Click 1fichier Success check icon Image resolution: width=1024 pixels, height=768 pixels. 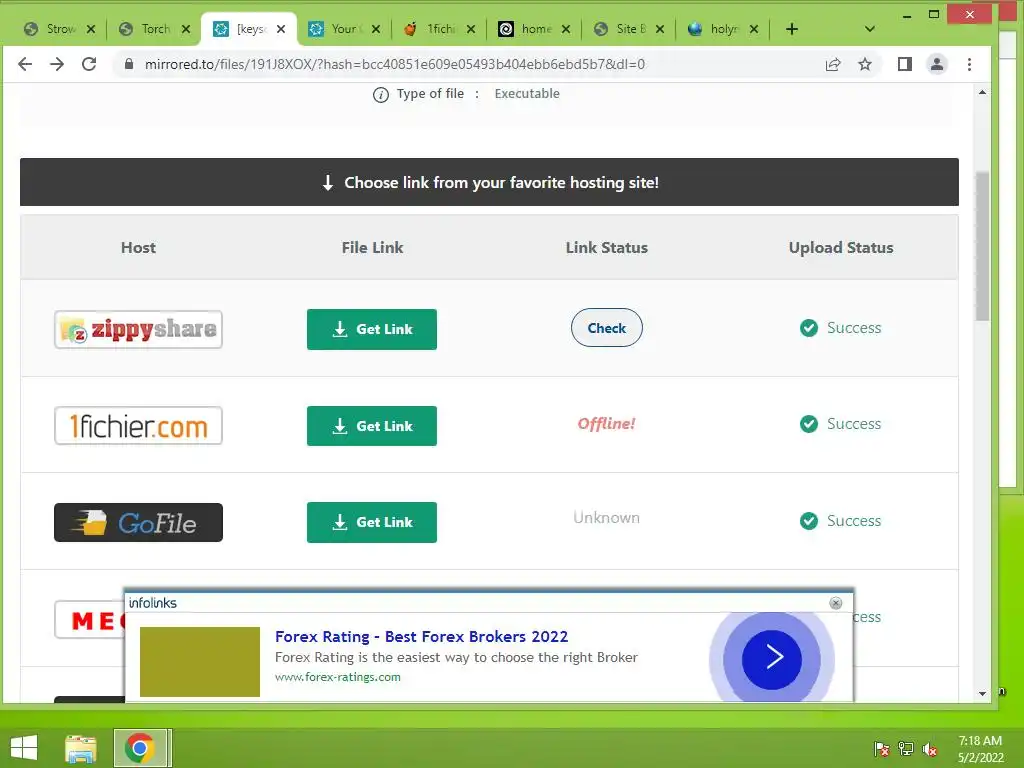(808, 424)
